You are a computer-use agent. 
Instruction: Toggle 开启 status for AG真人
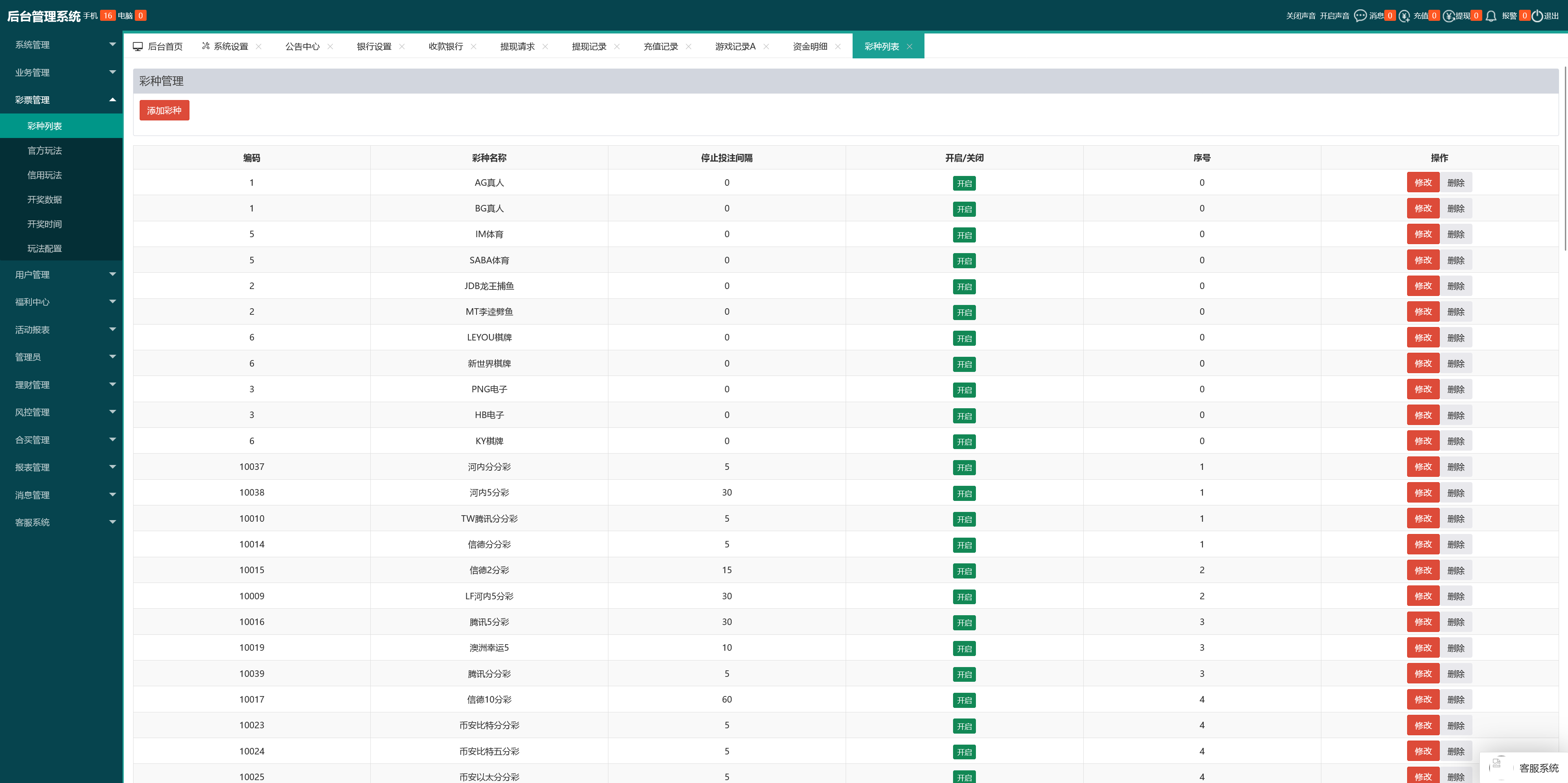tap(964, 183)
